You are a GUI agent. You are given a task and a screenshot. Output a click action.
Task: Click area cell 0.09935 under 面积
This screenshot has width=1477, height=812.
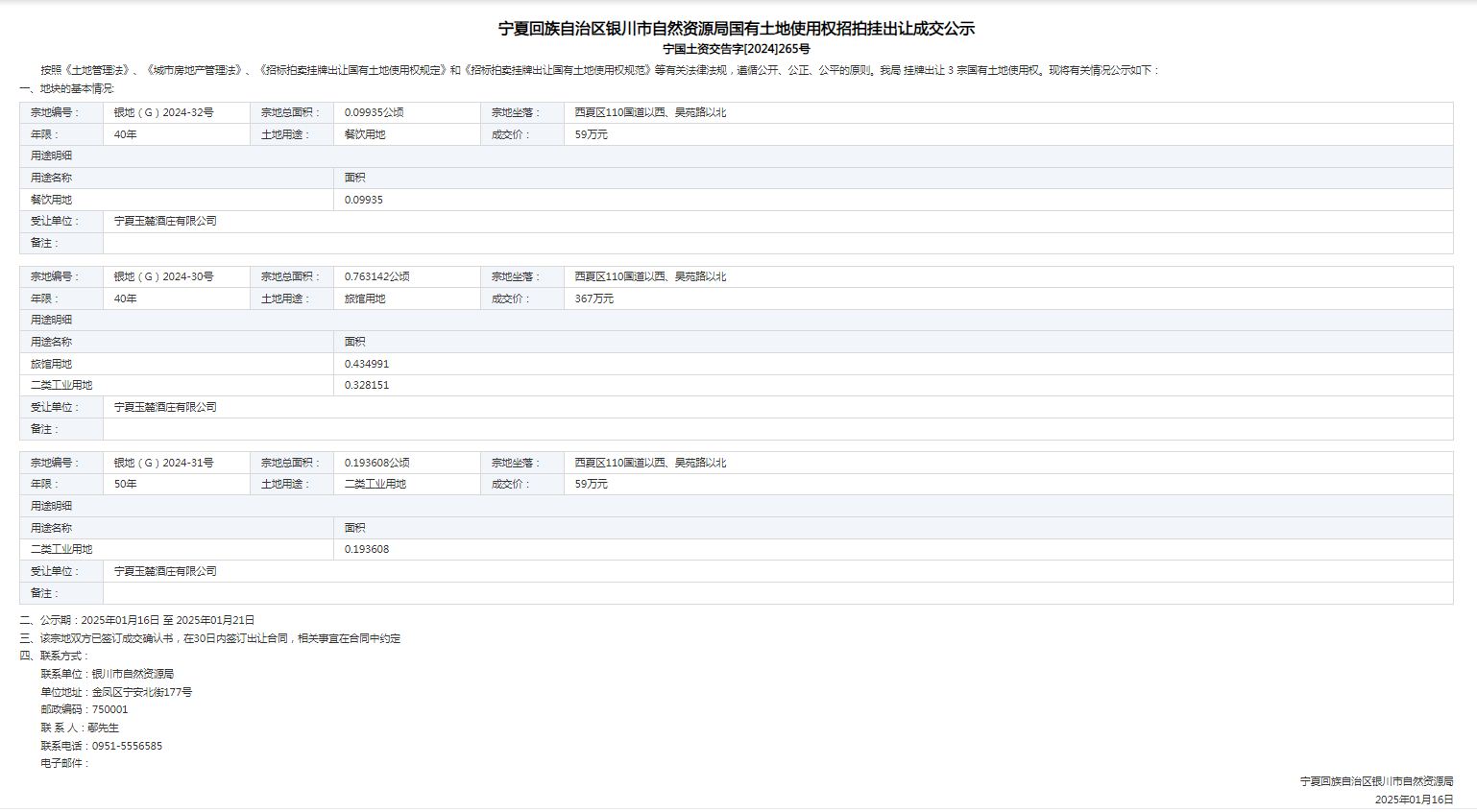point(364,200)
